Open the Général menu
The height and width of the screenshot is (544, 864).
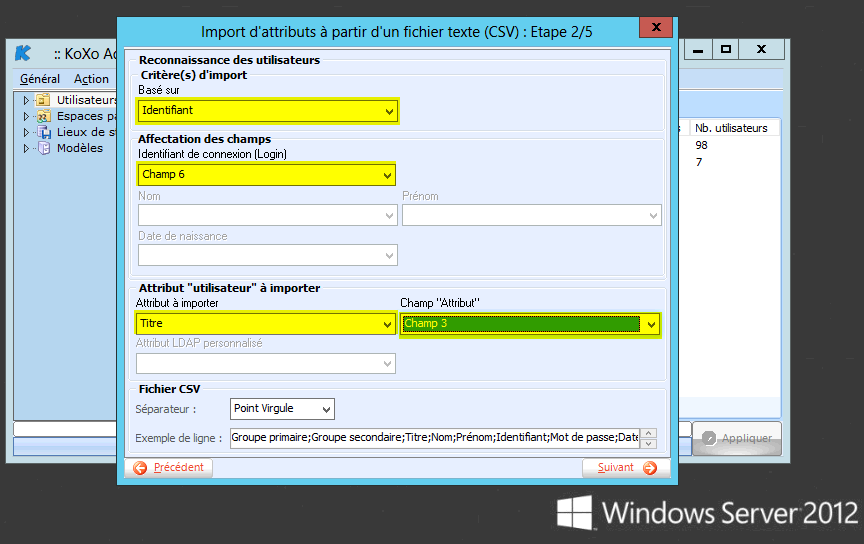tap(40, 79)
